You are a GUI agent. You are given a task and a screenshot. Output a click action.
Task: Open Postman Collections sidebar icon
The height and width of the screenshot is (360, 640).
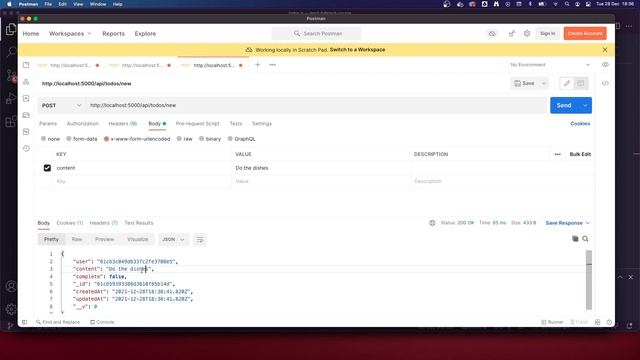pyautogui.click(x=26, y=65)
